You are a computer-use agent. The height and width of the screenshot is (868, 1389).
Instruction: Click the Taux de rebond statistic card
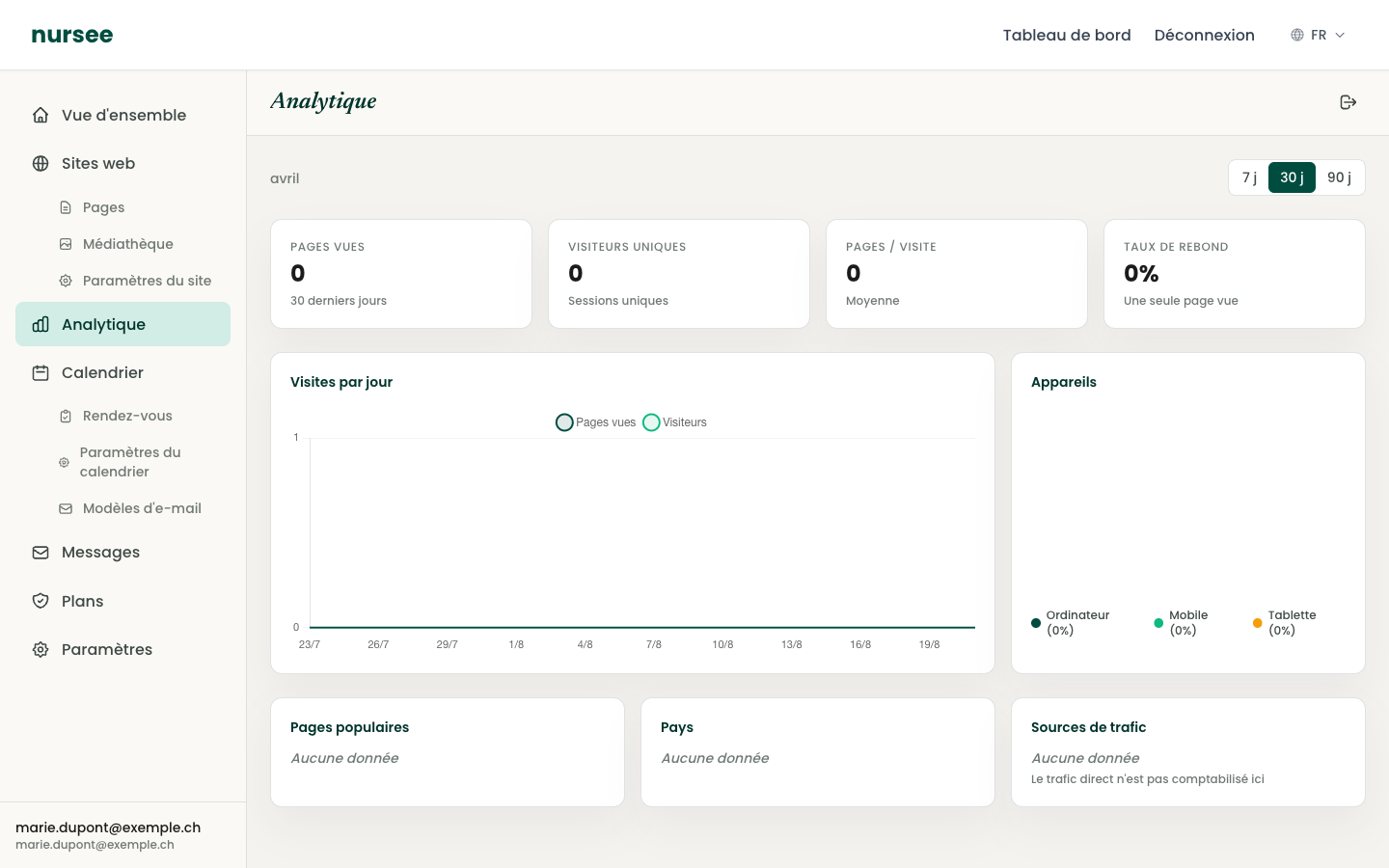(1235, 274)
